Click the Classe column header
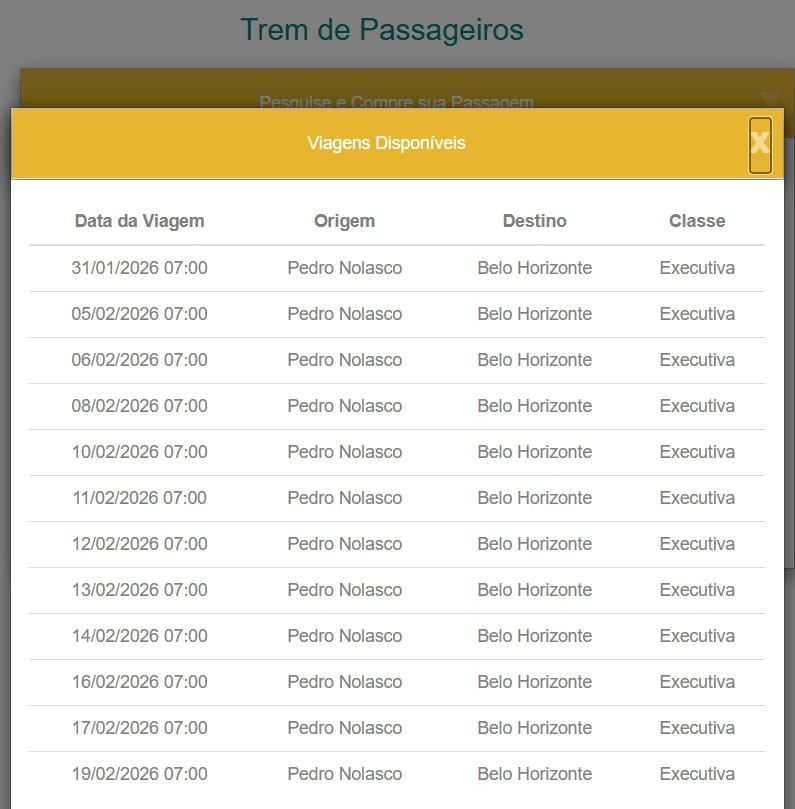This screenshot has width=795, height=809. click(x=697, y=221)
